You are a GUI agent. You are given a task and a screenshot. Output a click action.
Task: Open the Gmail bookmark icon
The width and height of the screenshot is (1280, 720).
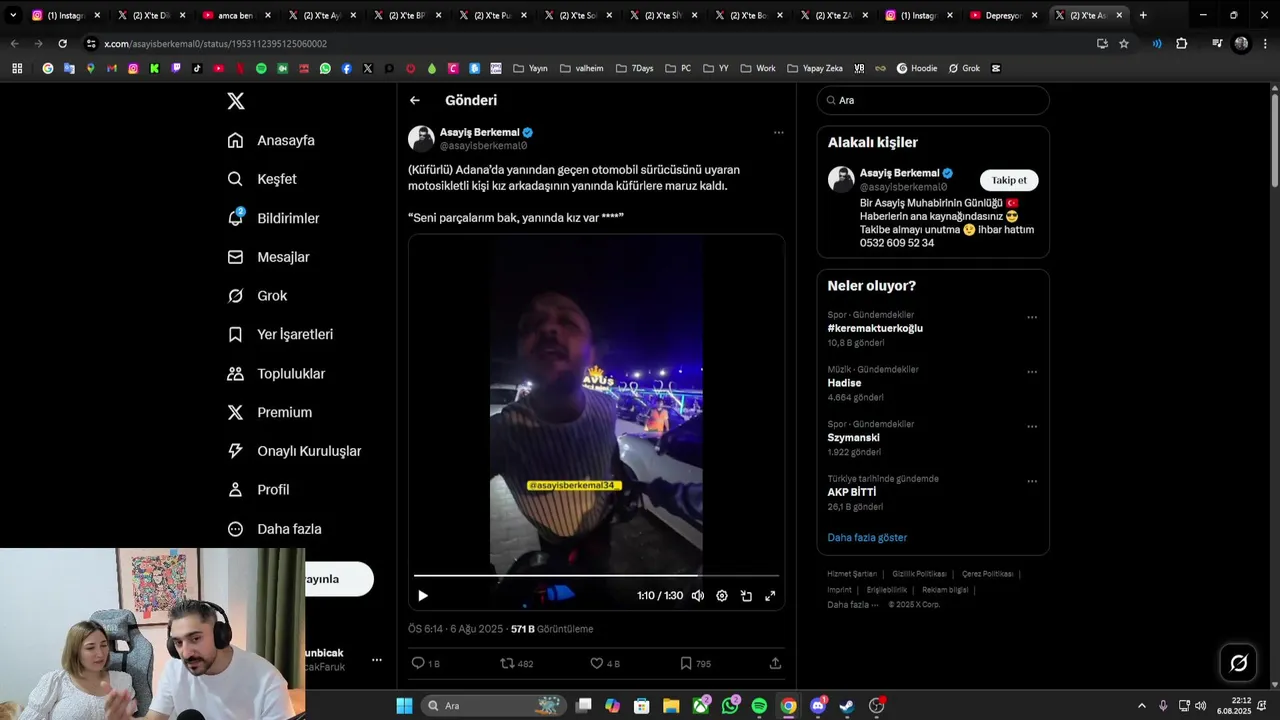112,69
